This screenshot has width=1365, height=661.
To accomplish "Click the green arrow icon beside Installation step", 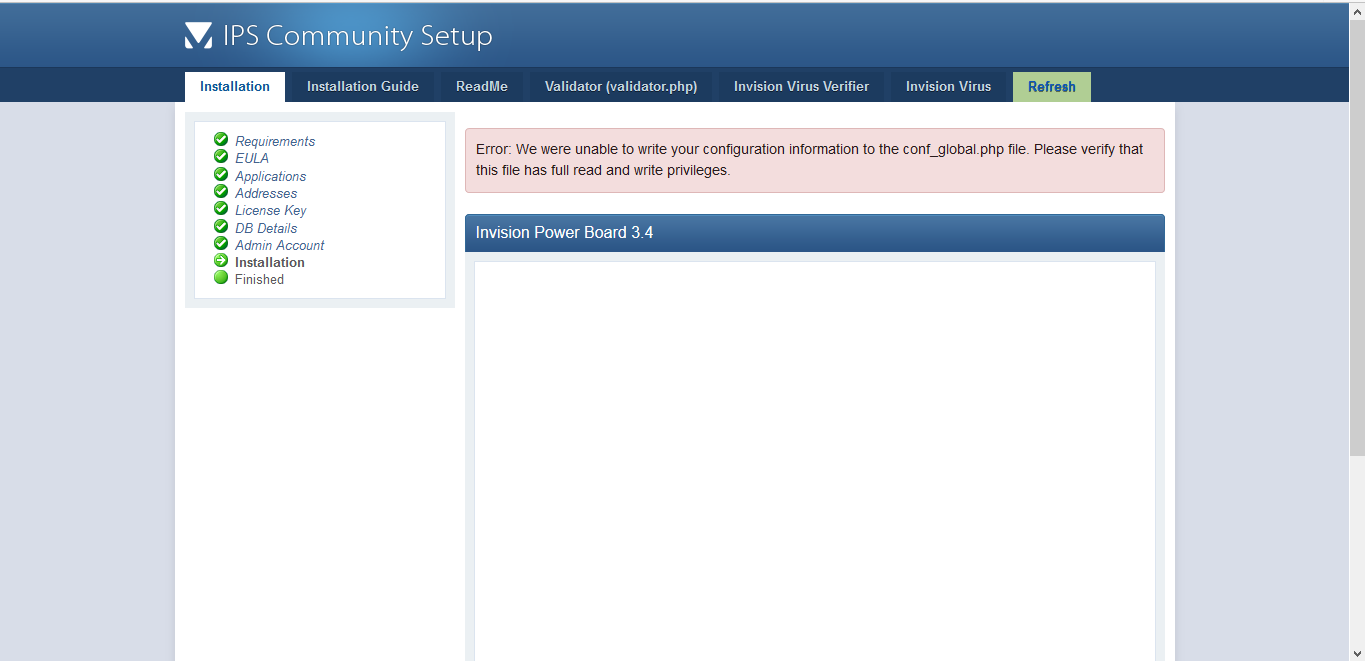I will pos(221,260).
